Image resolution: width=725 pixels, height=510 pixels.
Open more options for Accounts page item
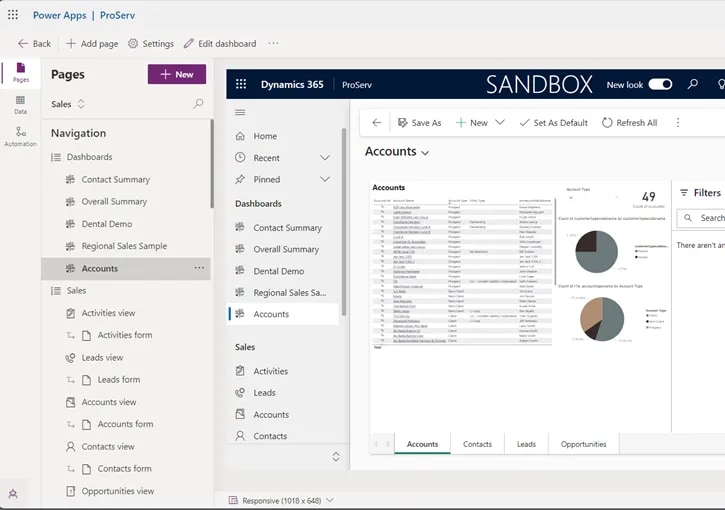pos(199,268)
